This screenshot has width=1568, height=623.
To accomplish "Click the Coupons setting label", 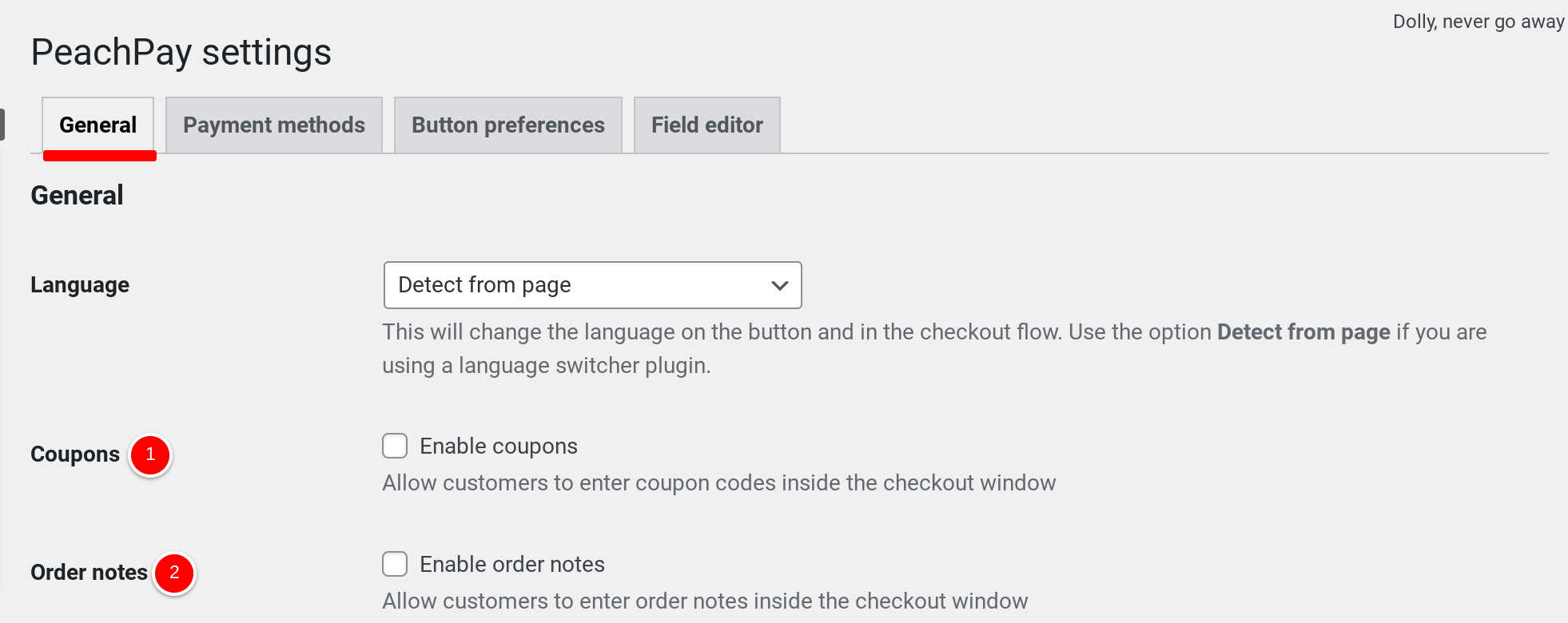I will click(x=75, y=454).
